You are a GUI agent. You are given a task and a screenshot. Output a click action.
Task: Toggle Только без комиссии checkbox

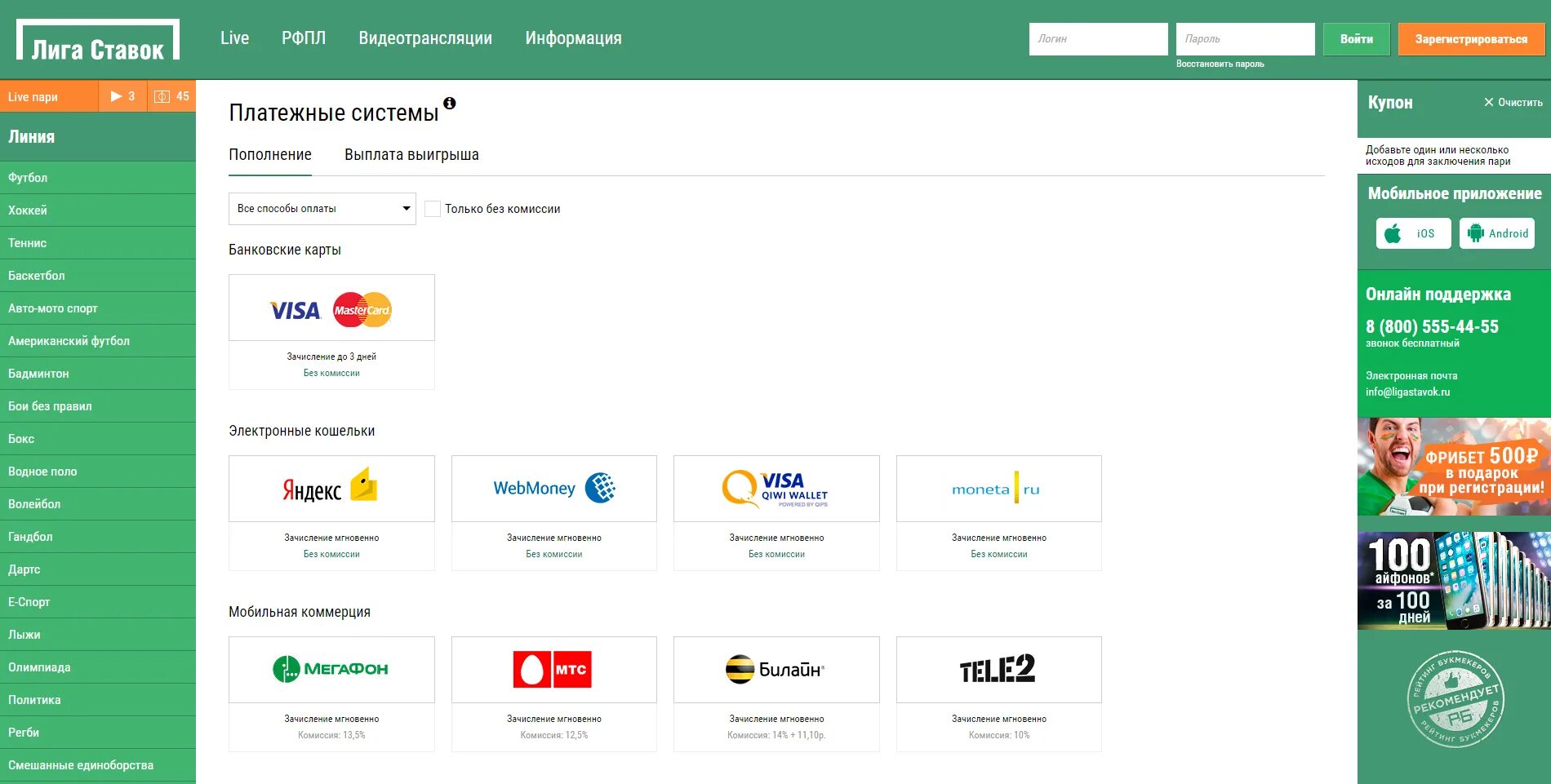point(433,209)
